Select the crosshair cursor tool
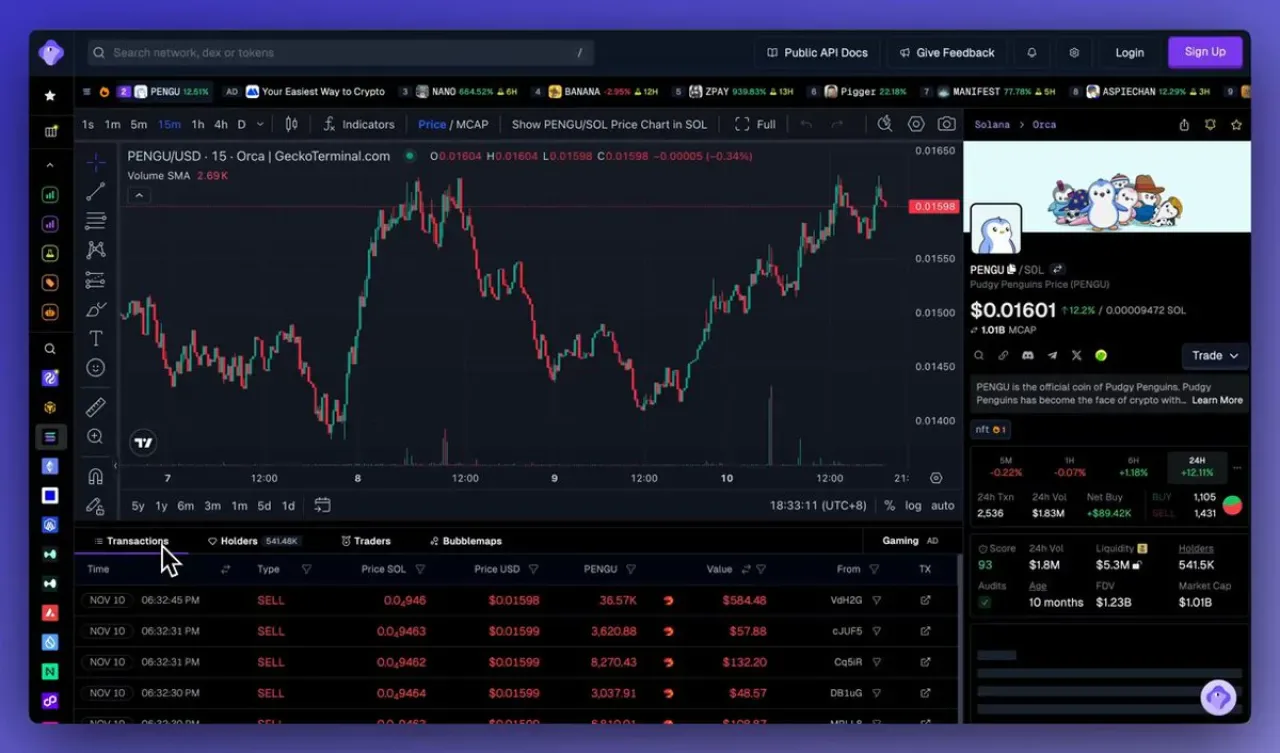This screenshot has height=753, width=1280. [96, 162]
